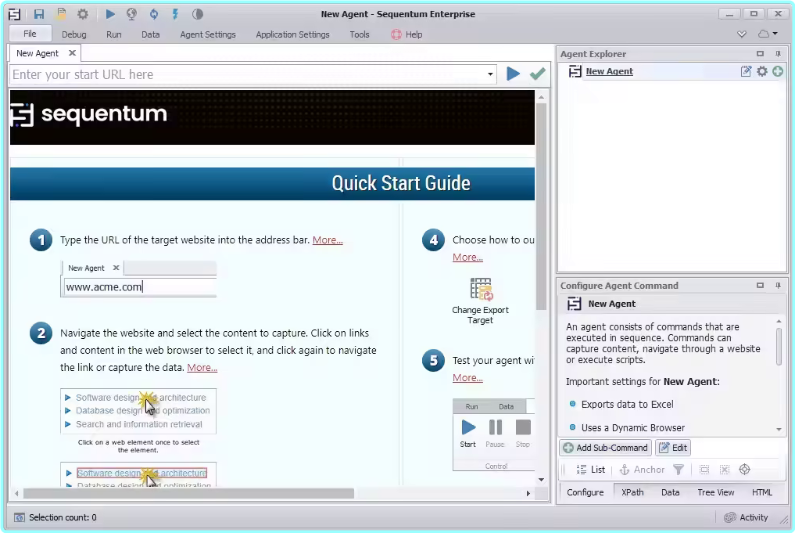Close the New Agent document tab
The image size is (795, 533).
(x=73, y=53)
